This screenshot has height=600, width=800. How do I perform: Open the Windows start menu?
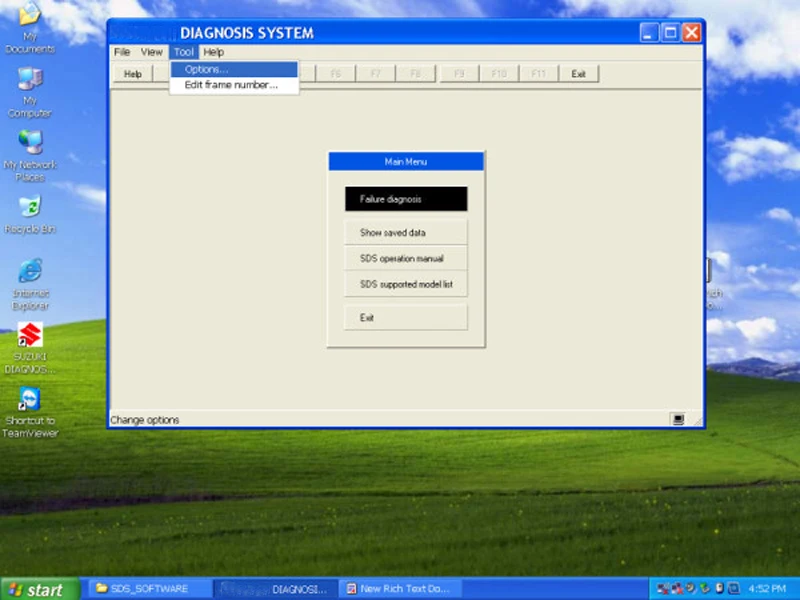pos(40,589)
